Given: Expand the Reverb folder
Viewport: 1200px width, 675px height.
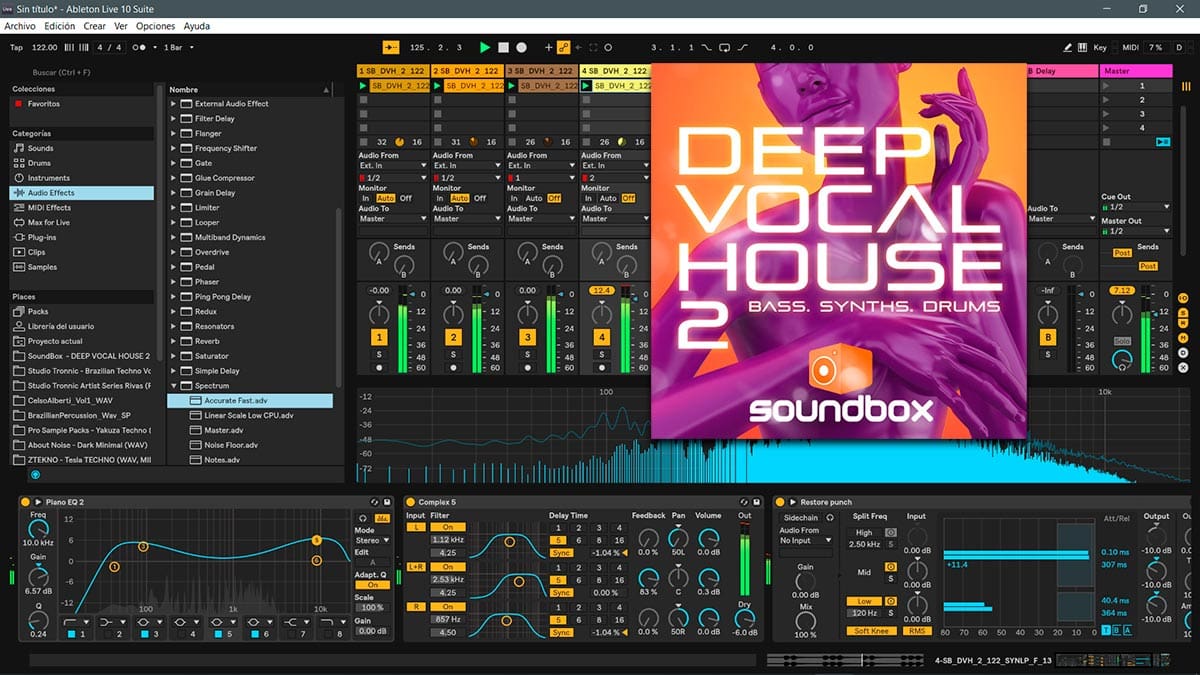Looking at the screenshot, I should pos(174,341).
